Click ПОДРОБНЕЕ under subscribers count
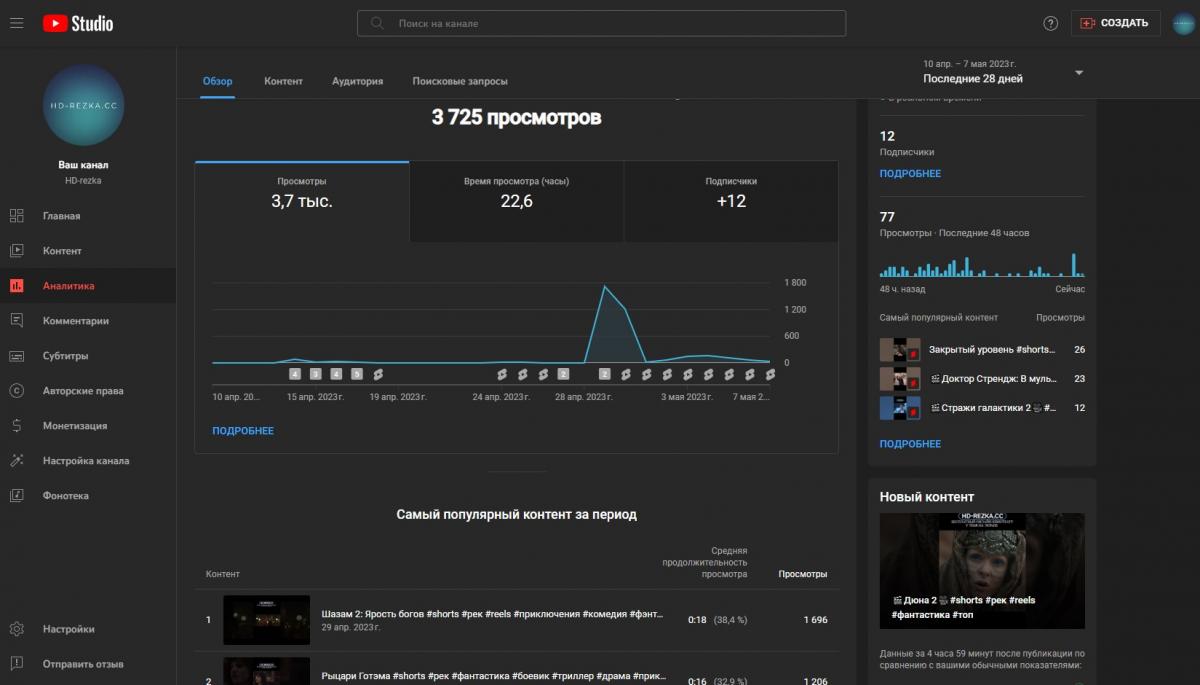Screen dimensions: 1200x685 (909, 174)
